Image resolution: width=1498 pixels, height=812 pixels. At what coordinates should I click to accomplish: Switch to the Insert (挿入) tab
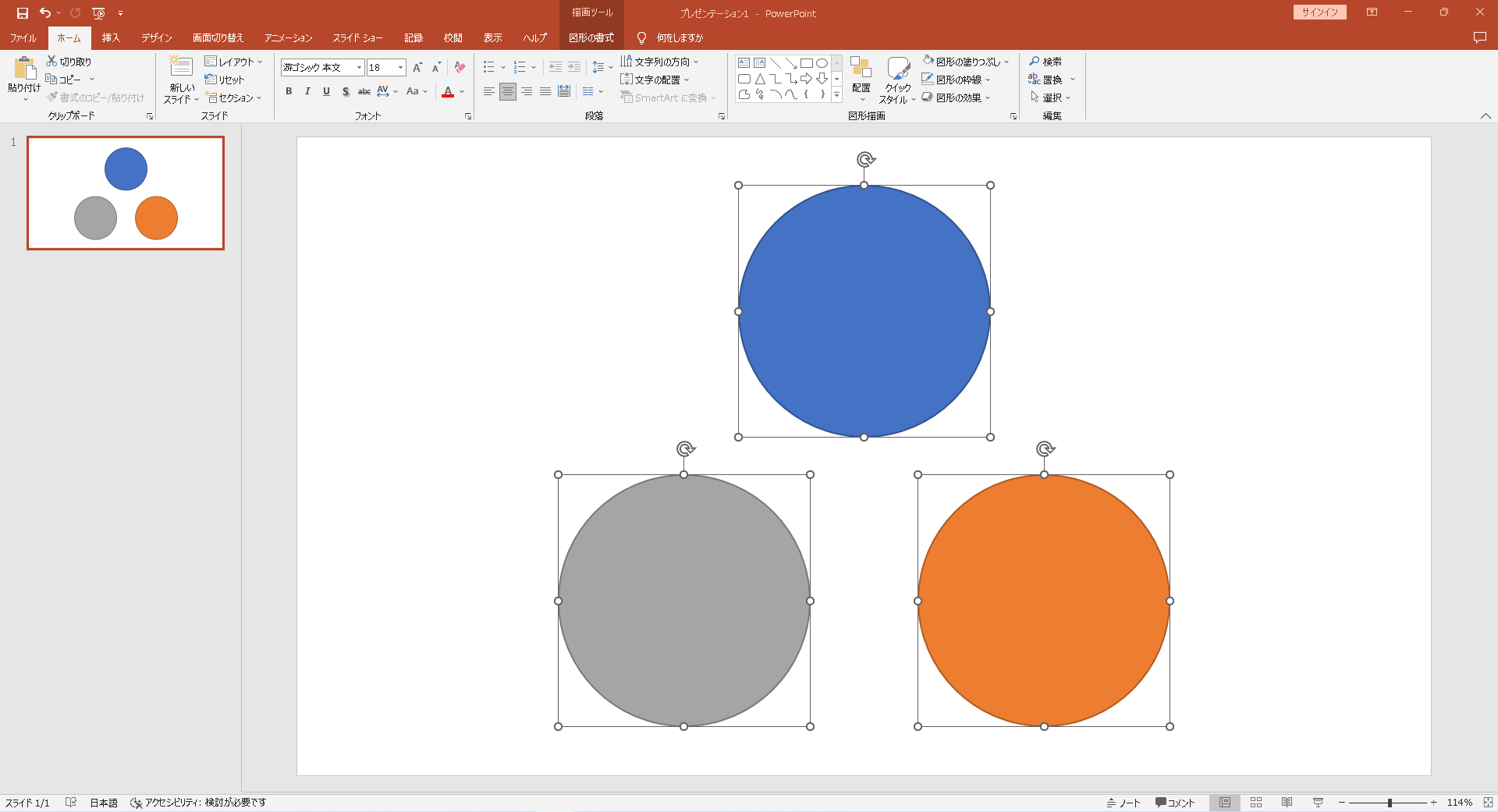click(111, 37)
